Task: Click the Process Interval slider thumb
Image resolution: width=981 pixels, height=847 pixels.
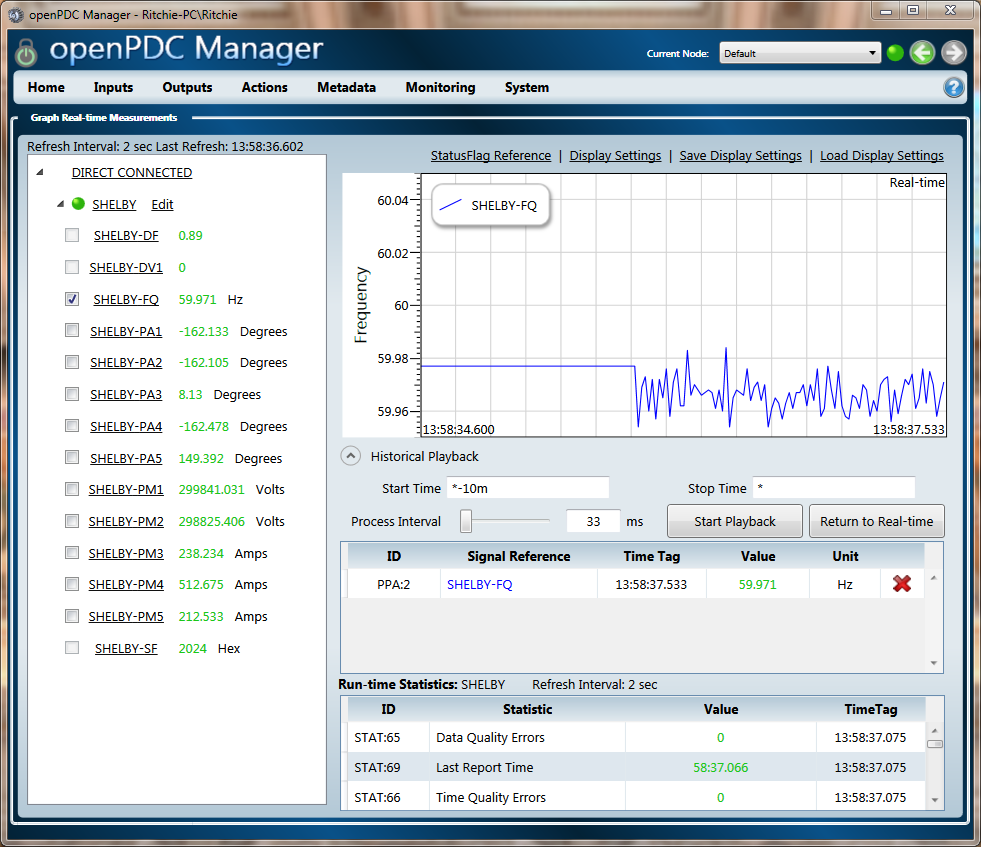Action: pos(465,520)
